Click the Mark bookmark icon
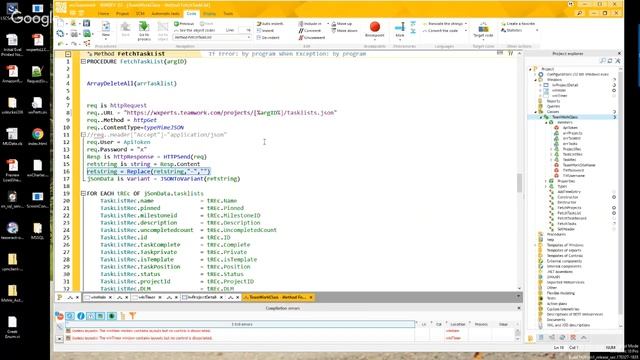The height and width of the screenshot is (360, 640). pyautogui.click(x=400, y=27)
